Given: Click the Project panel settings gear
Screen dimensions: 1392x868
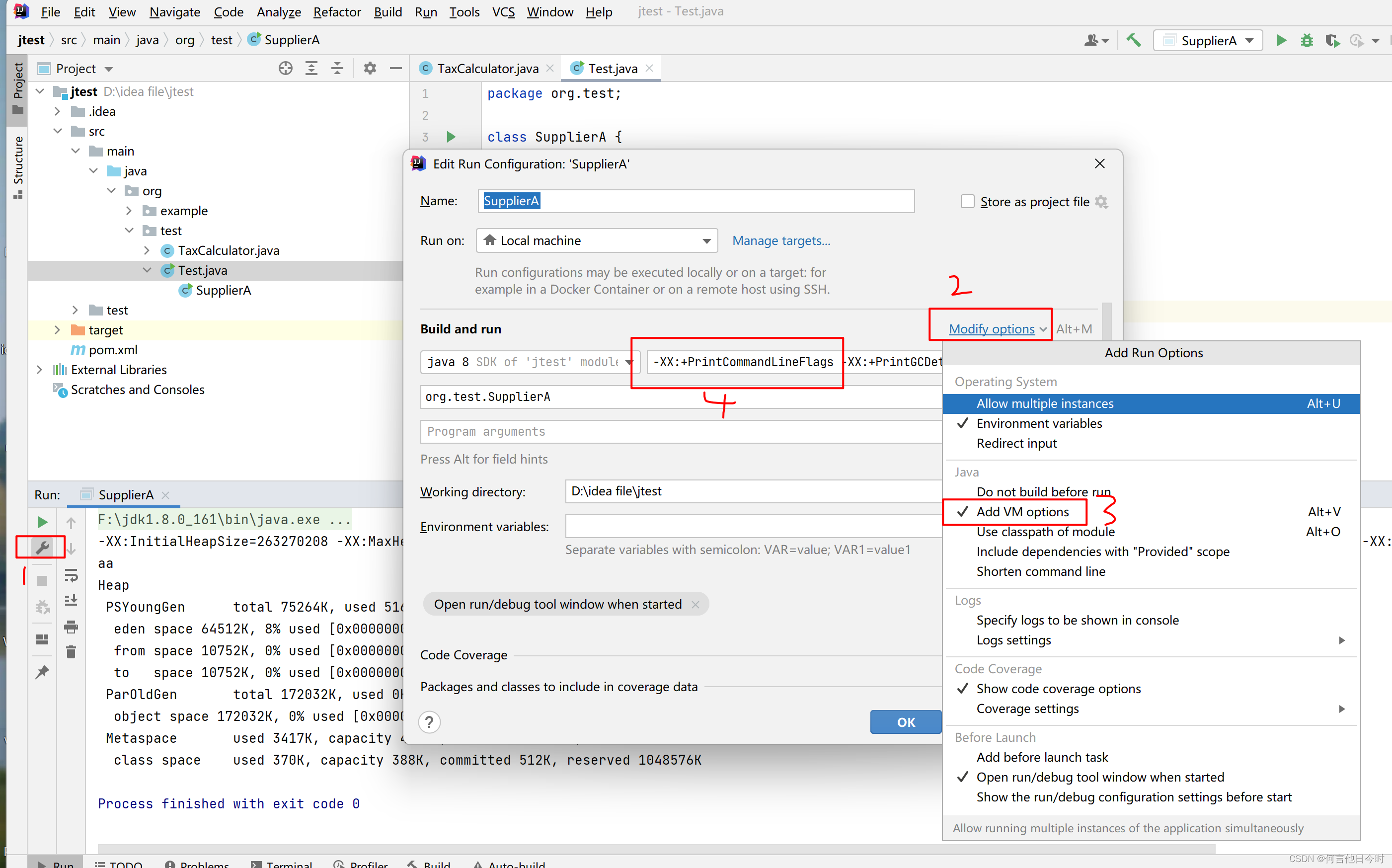Looking at the screenshot, I should coord(370,68).
